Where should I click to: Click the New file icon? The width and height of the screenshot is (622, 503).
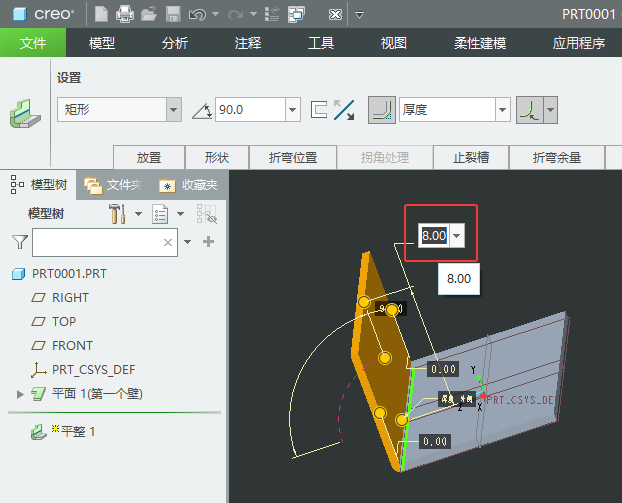click(101, 15)
